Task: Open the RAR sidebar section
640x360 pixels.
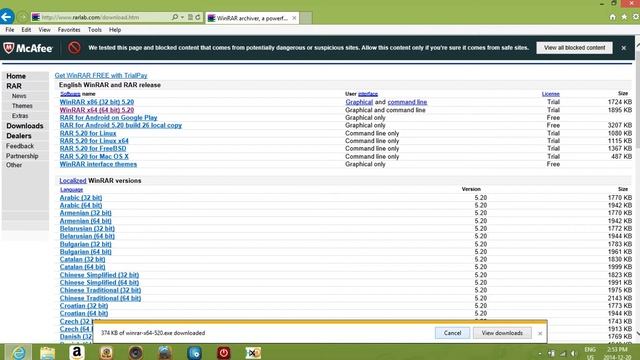Action: [x=14, y=86]
